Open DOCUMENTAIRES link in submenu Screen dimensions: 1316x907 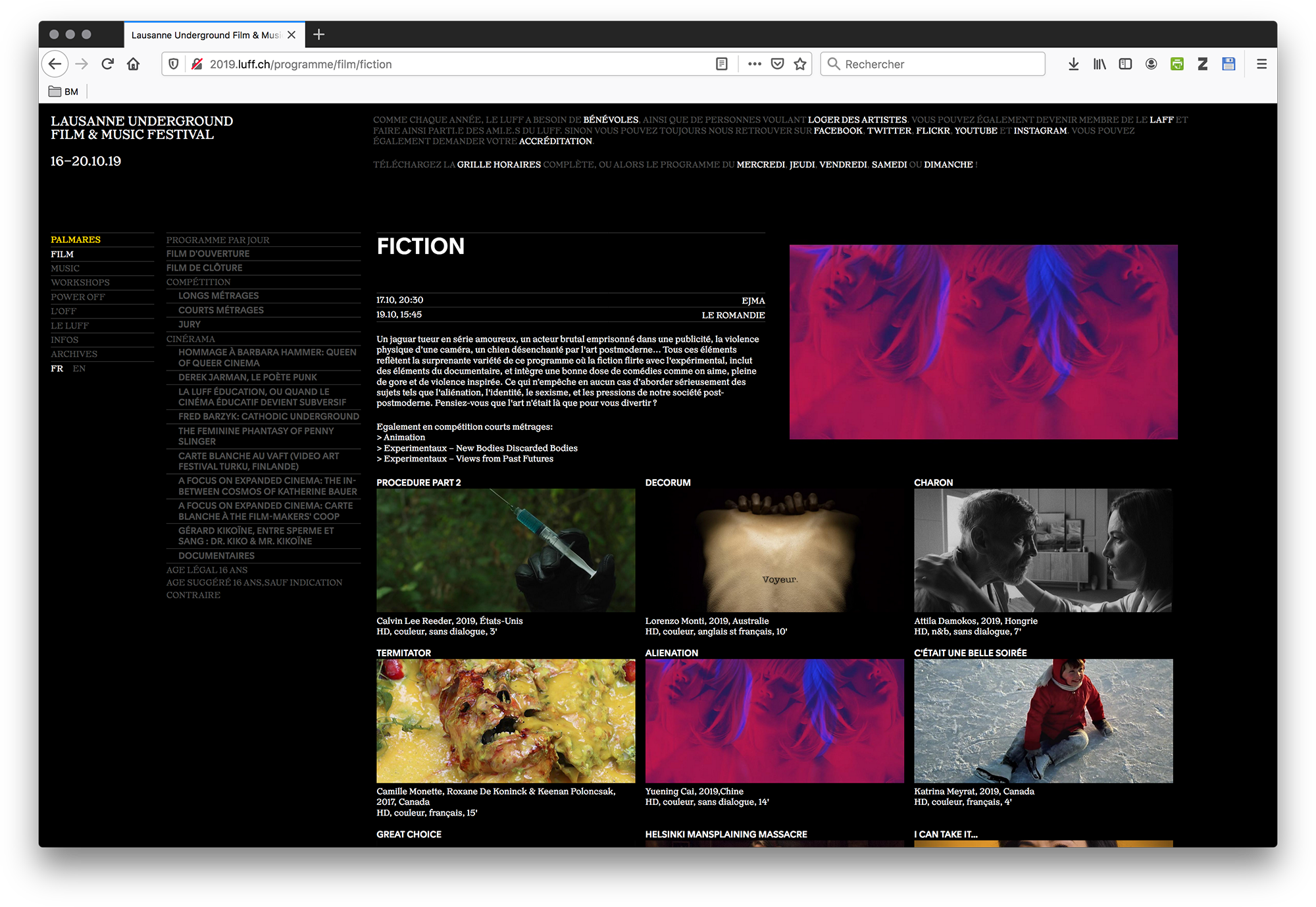tap(216, 556)
